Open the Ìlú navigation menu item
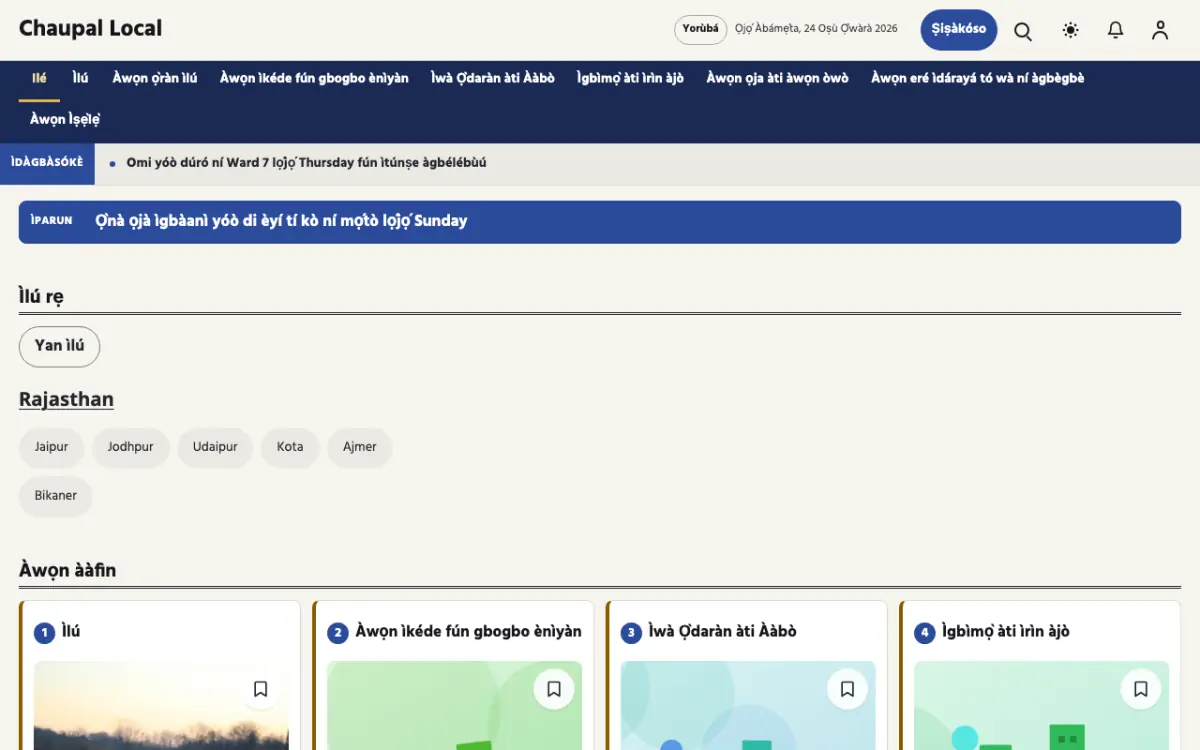The height and width of the screenshot is (750, 1200). [x=80, y=78]
